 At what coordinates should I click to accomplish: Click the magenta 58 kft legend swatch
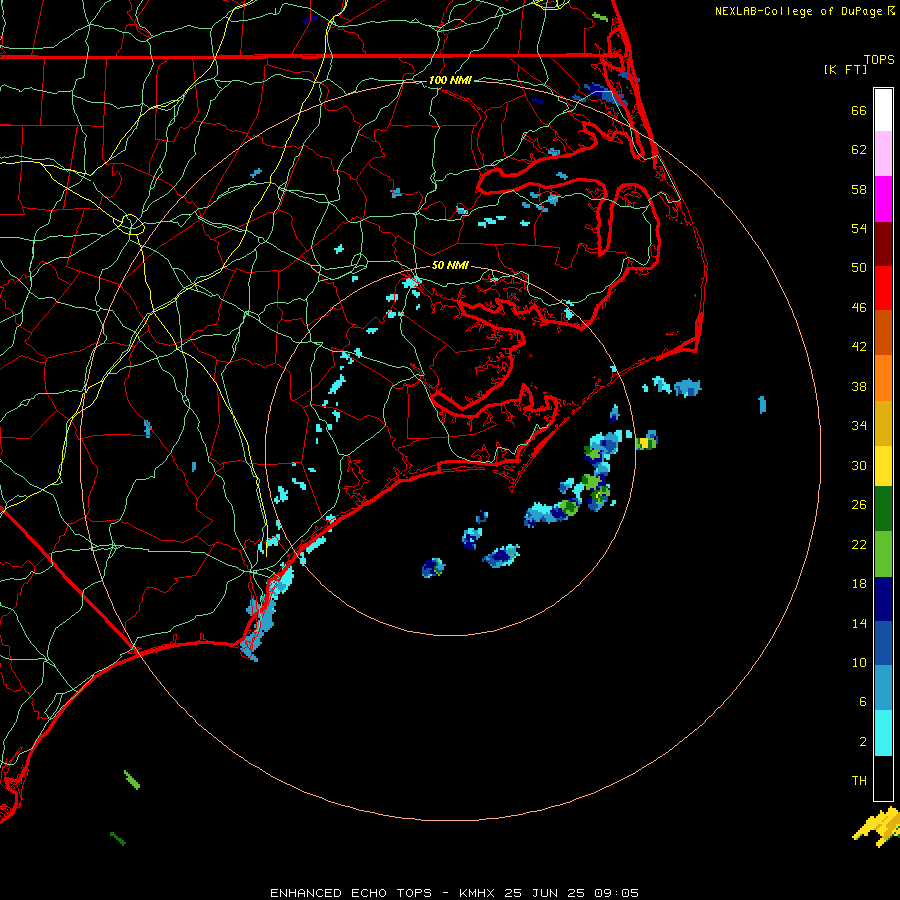[x=883, y=199]
